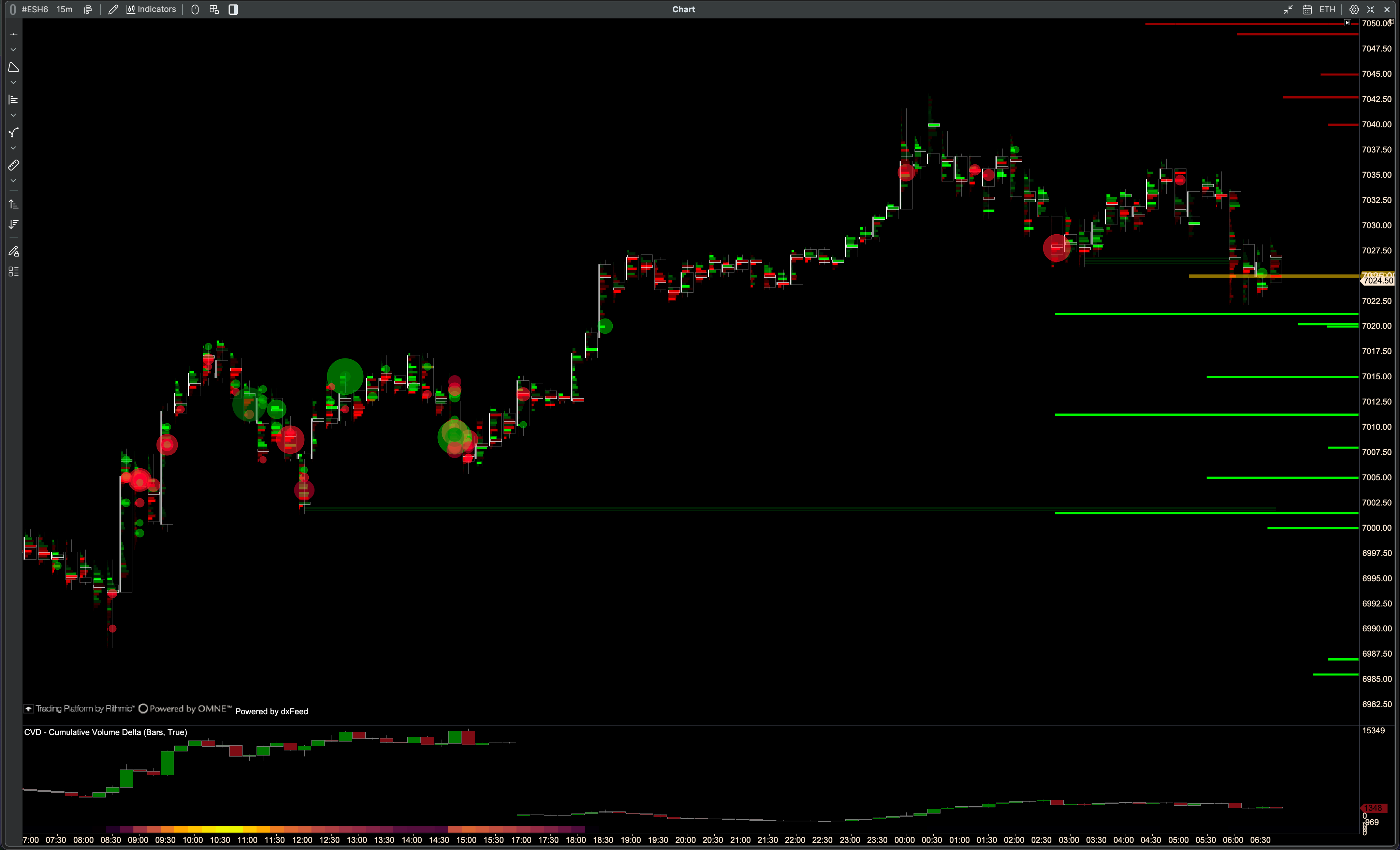The image size is (1400, 850).
Task: Select the curve path drawing tool
Action: tap(14, 132)
